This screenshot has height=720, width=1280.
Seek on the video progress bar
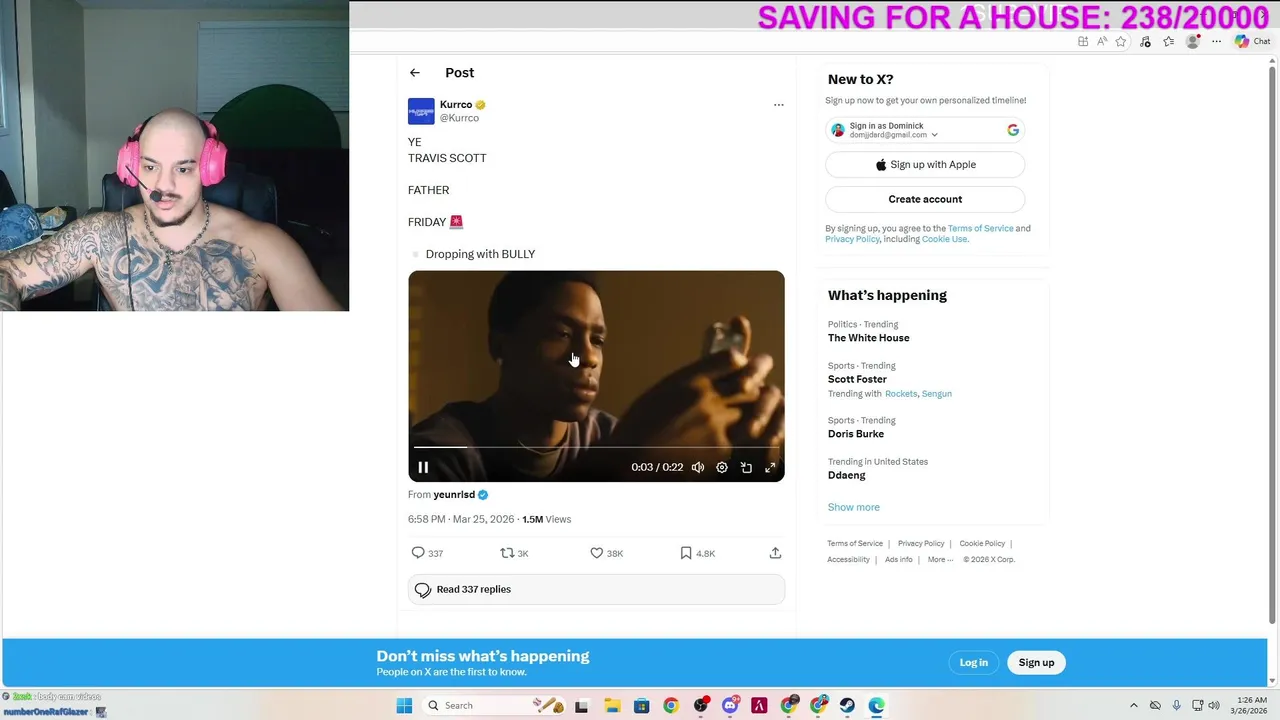[596, 447]
